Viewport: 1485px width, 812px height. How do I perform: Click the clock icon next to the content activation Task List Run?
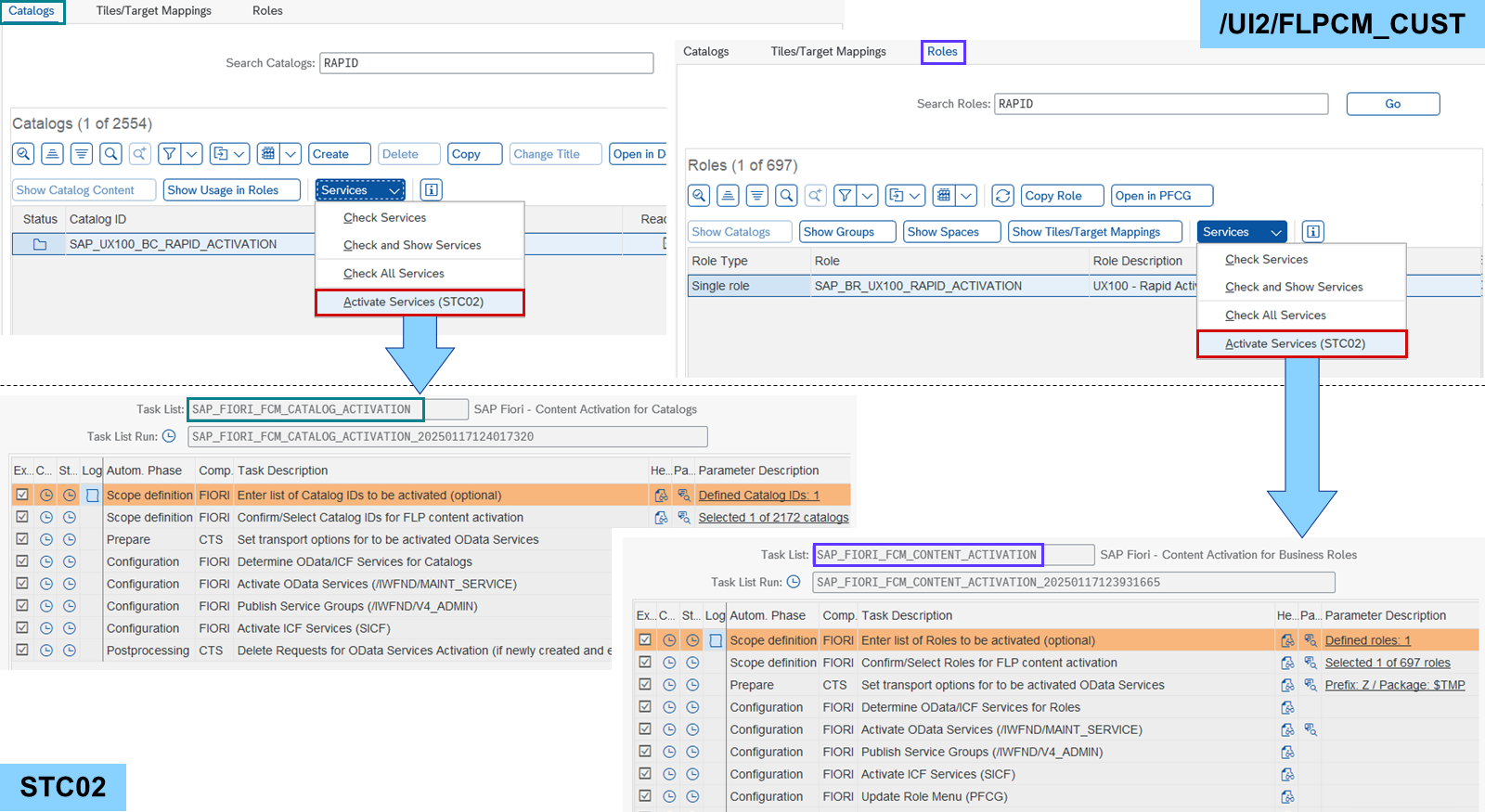tap(794, 582)
